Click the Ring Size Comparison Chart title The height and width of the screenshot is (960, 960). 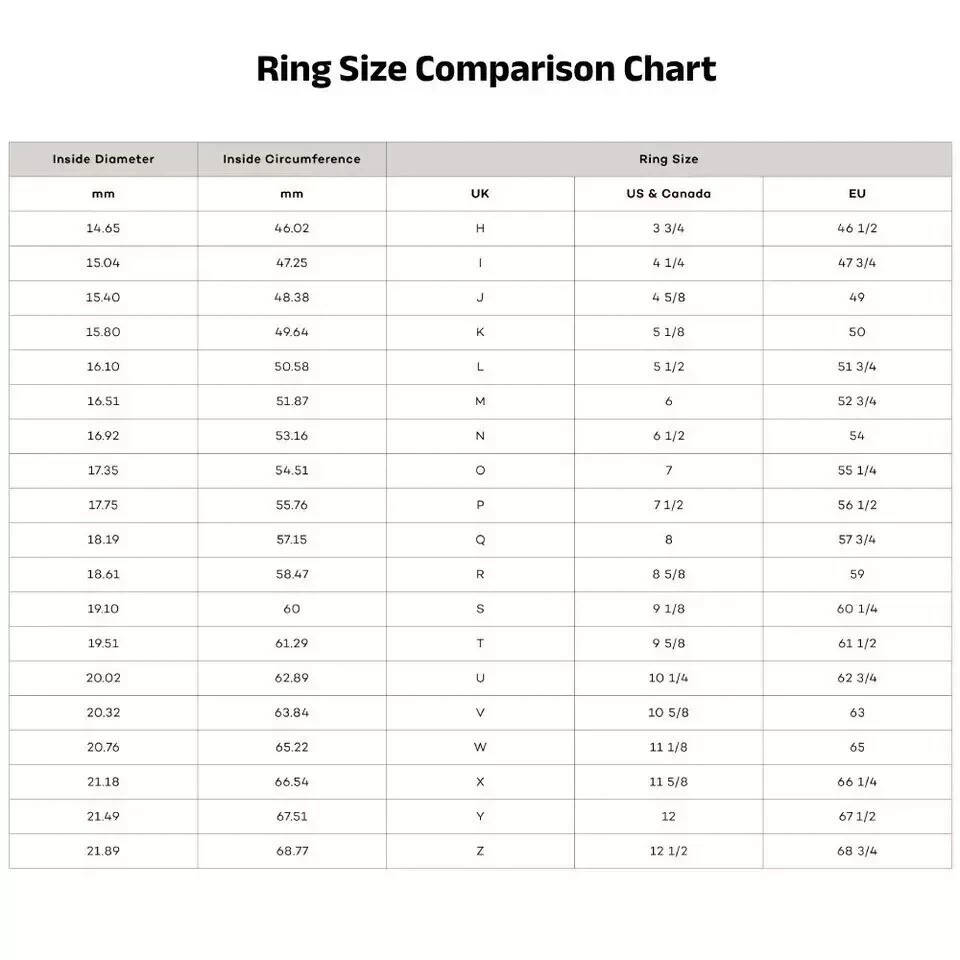486,69
